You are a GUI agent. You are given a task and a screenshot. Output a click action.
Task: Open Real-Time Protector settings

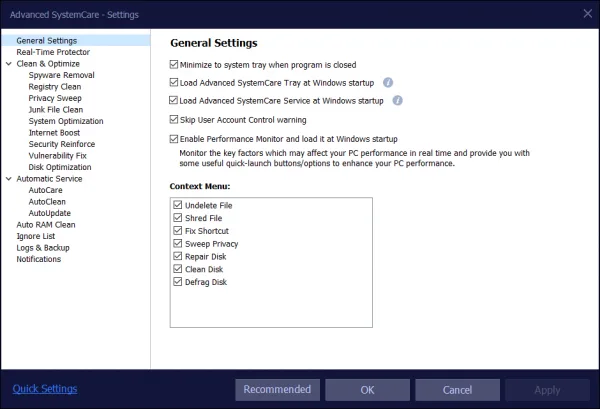click(53, 52)
